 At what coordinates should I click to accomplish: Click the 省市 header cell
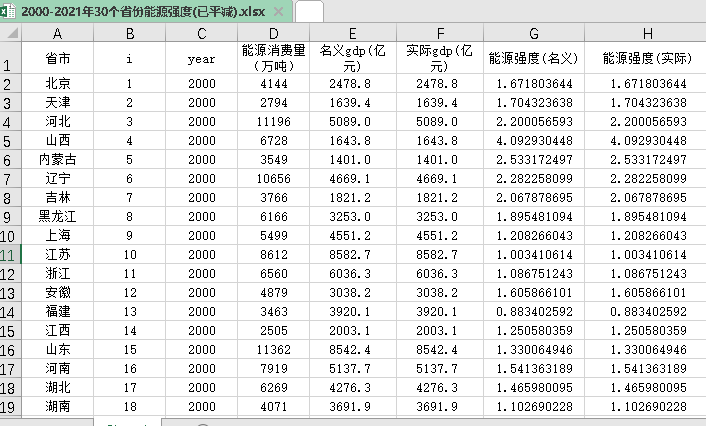tap(58, 58)
